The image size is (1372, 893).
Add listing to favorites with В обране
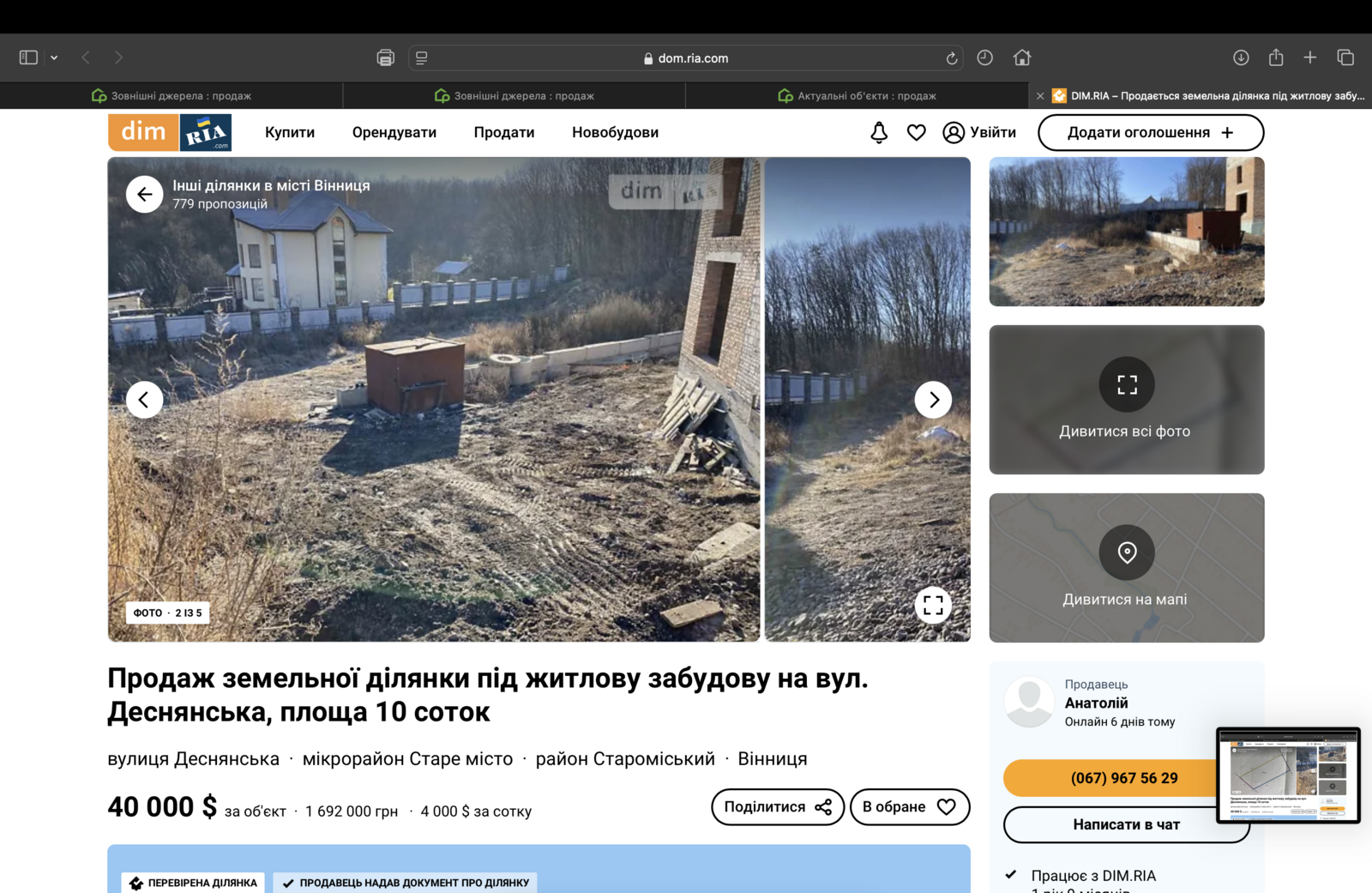[x=909, y=807]
